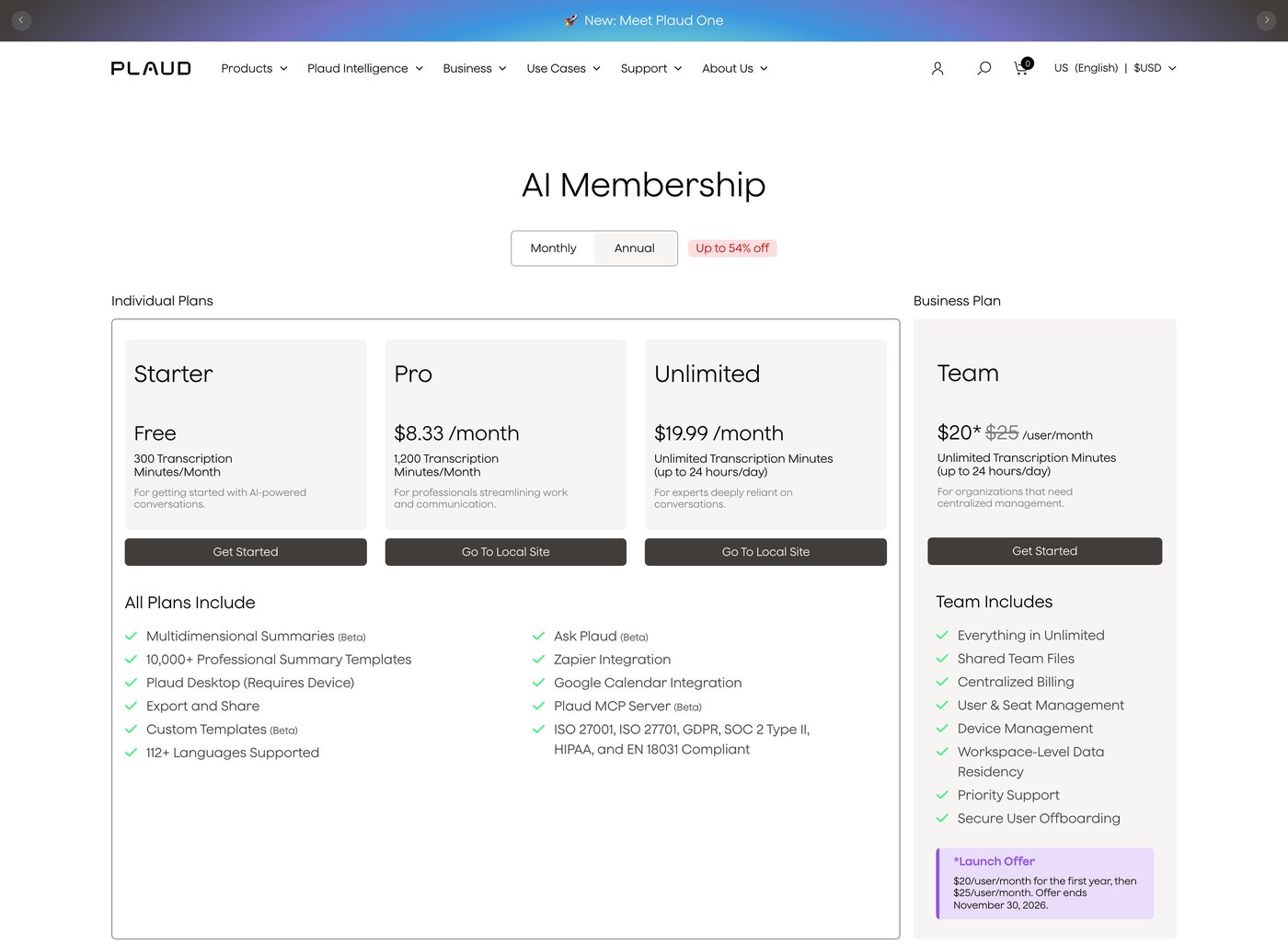The height and width of the screenshot is (944, 1288).
Task: Click User & Seat Management feature
Action: tap(1041, 705)
